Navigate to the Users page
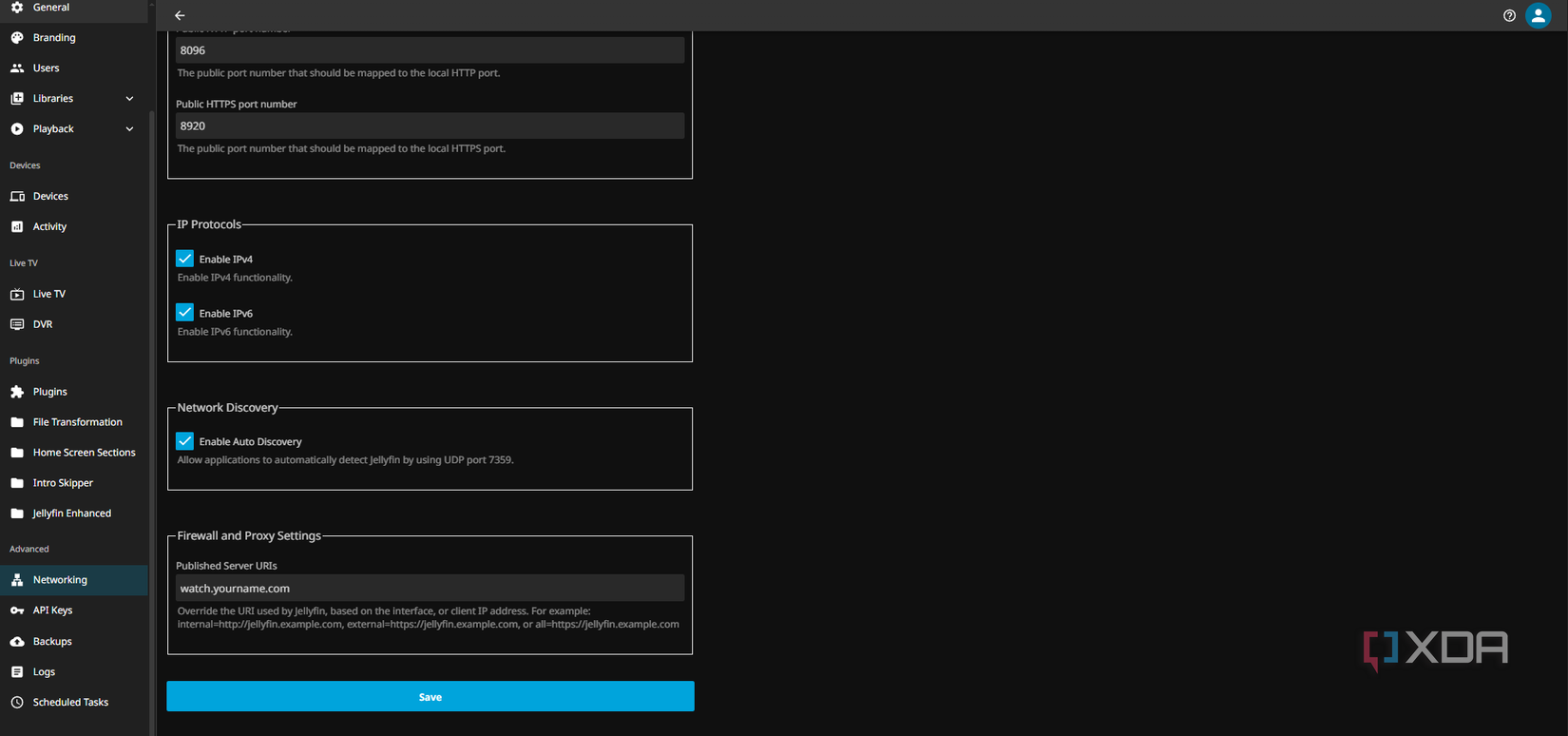Image resolution: width=1568 pixels, height=736 pixels. click(x=74, y=68)
